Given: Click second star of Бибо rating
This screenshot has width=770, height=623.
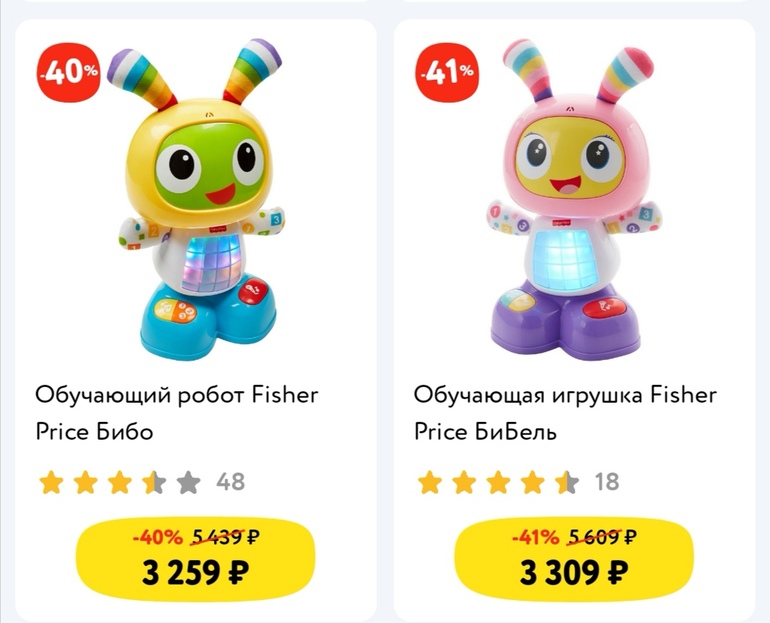Looking at the screenshot, I should coord(85,482).
